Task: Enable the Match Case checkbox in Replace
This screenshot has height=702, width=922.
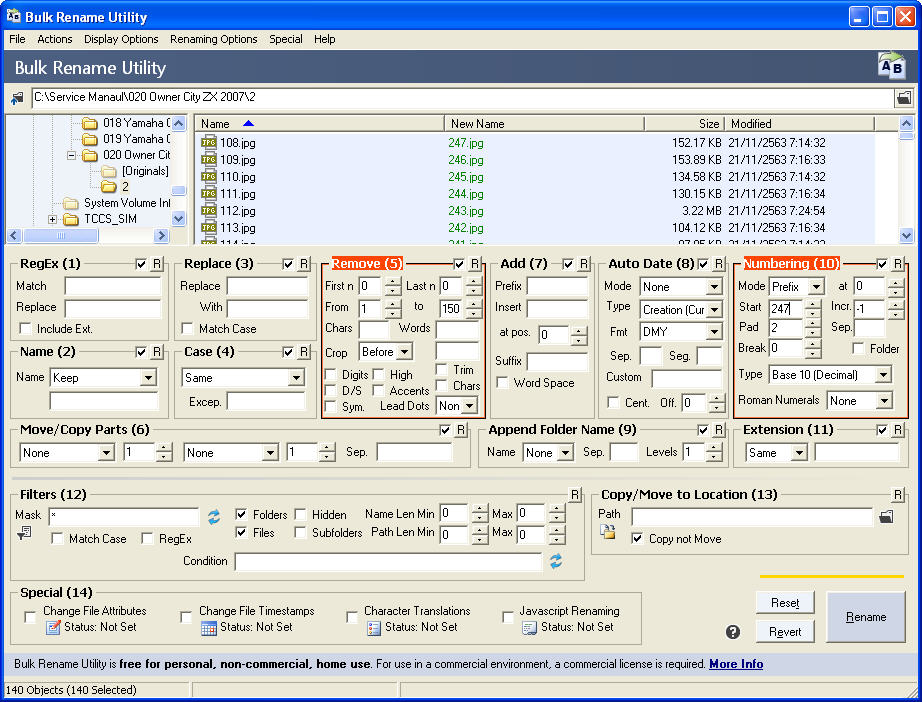Action: click(188, 329)
